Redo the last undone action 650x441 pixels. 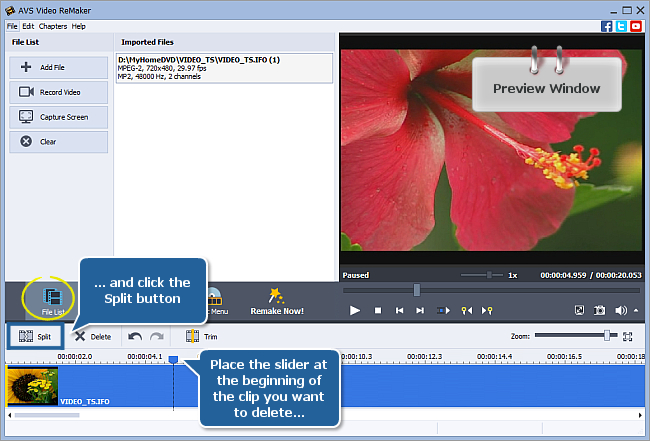(x=157, y=337)
